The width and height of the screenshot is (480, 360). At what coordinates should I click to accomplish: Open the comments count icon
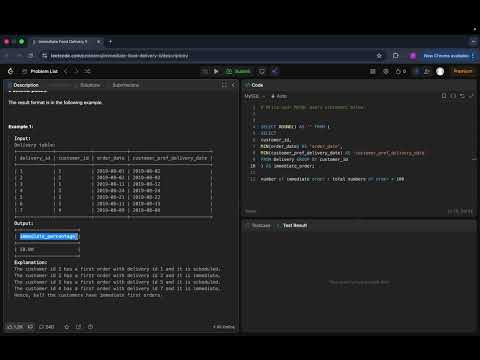tap(47, 327)
